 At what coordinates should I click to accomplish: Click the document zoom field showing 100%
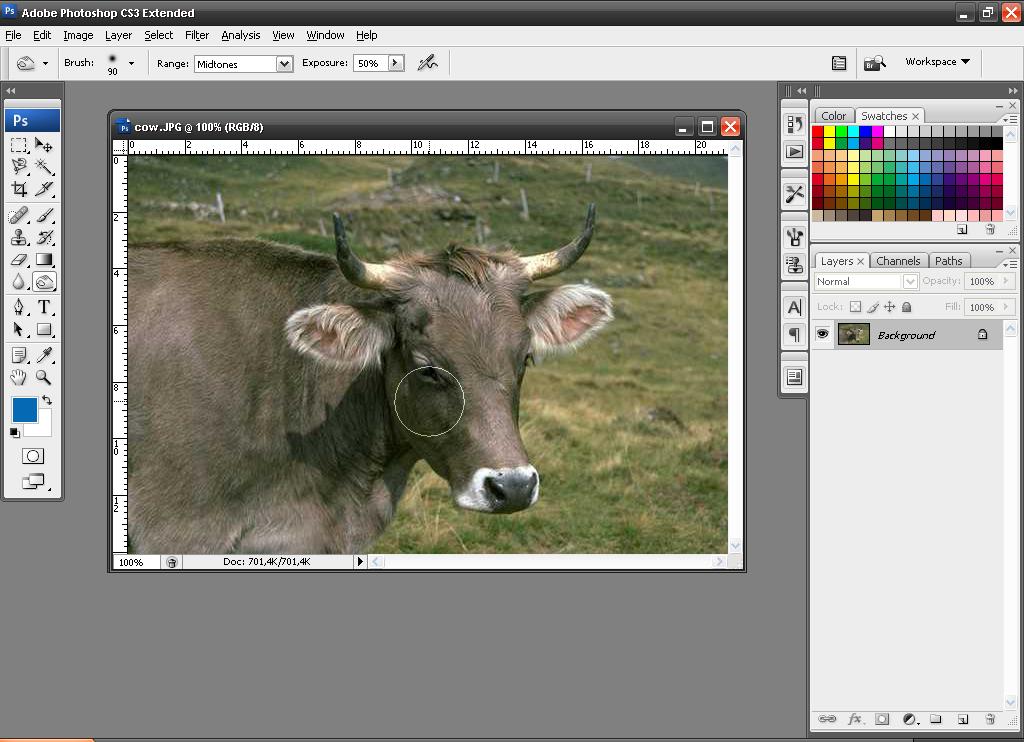(136, 562)
